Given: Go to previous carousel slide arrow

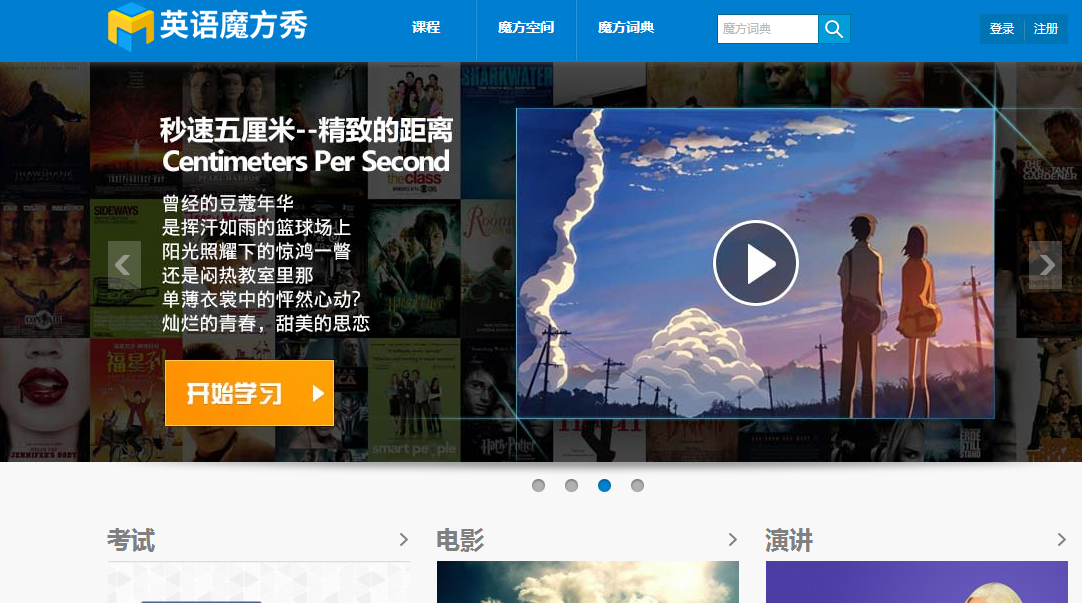Looking at the screenshot, I should (124, 265).
